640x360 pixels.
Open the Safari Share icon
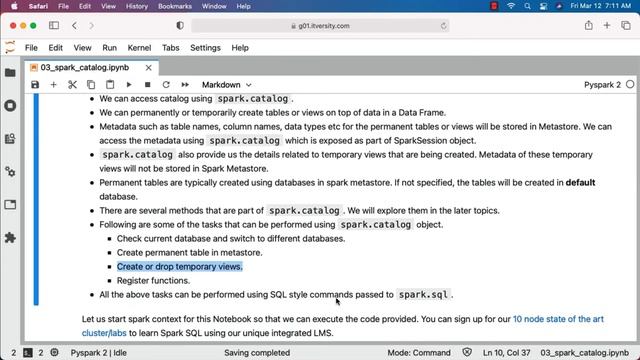coord(589,25)
